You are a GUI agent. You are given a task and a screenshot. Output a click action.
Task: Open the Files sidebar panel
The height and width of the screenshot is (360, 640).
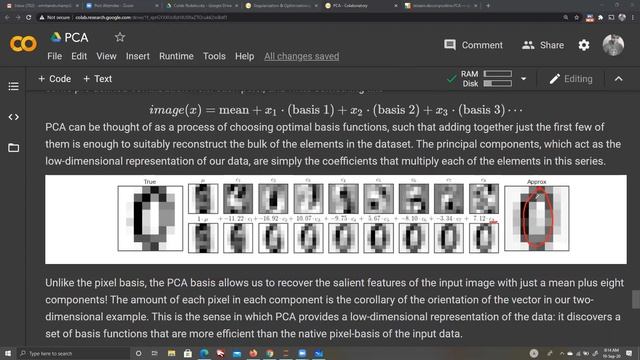pyautogui.click(x=13, y=148)
